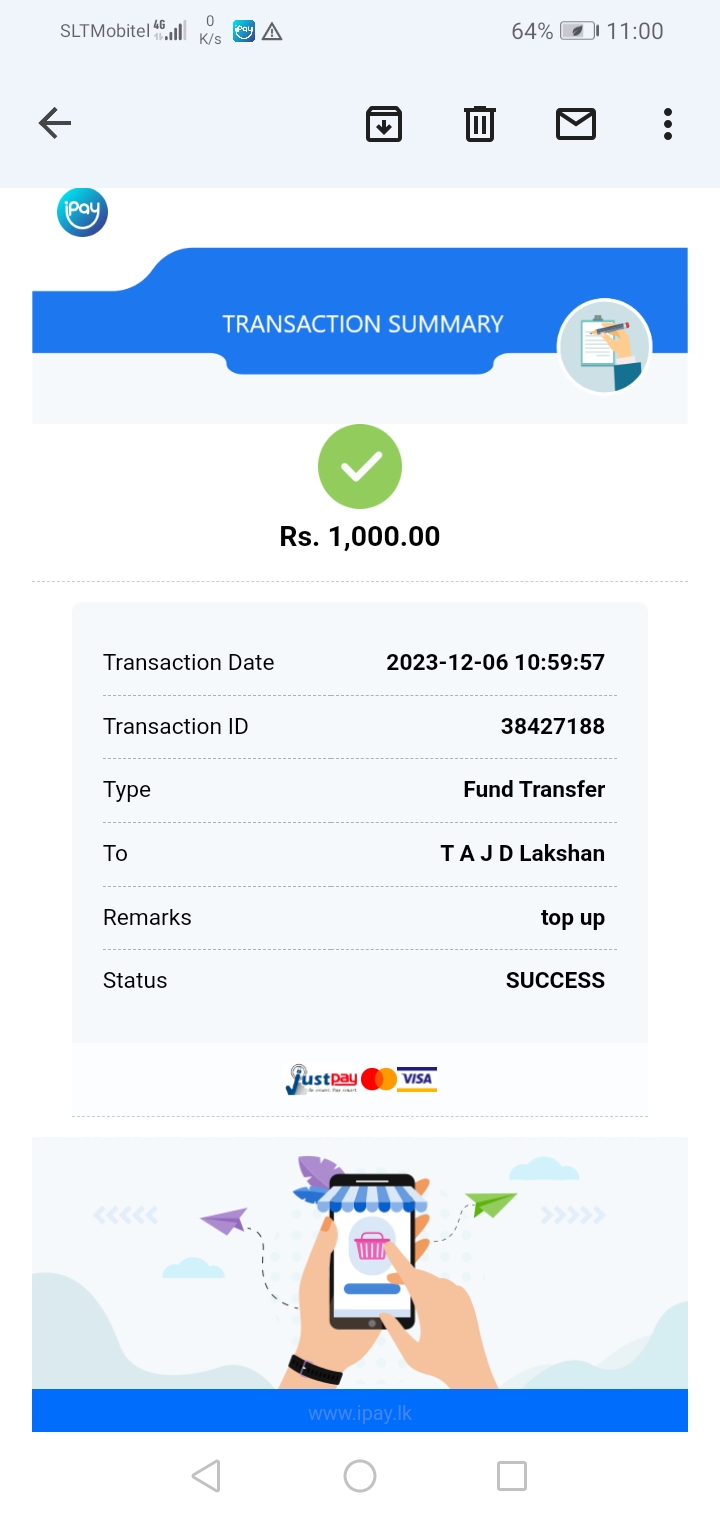
Task: Tap the JustPay logo
Action: pos(321,1080)
